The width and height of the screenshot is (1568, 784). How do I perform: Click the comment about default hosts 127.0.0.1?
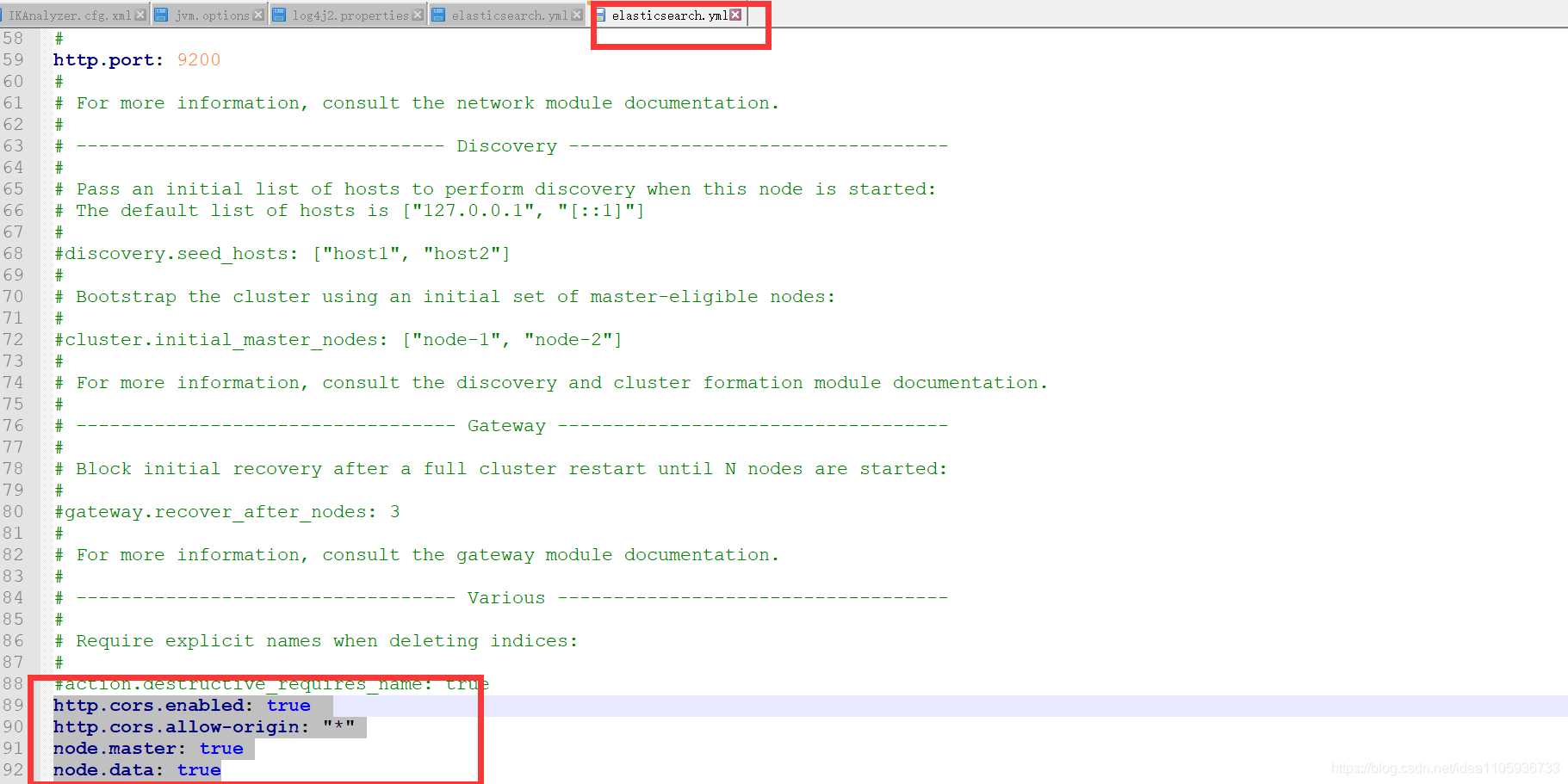(350, 210)
